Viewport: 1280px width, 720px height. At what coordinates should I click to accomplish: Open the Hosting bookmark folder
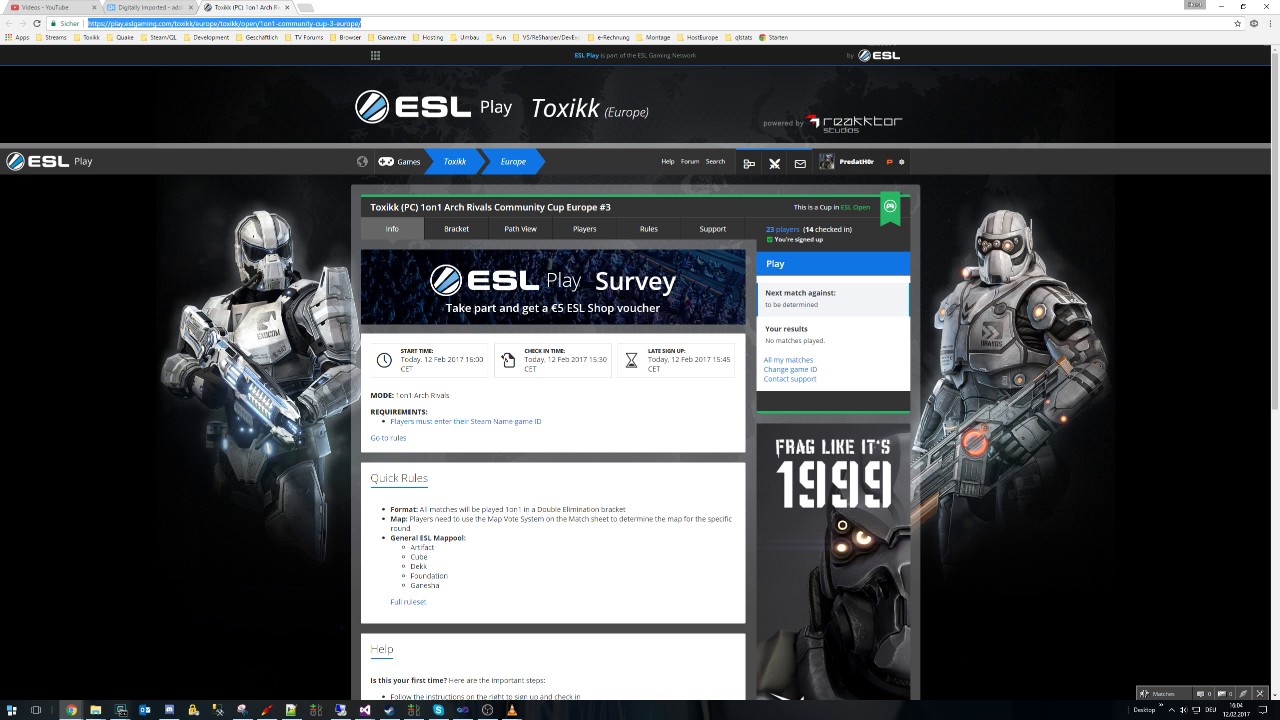pyautogui.click(x=428, y=37)
